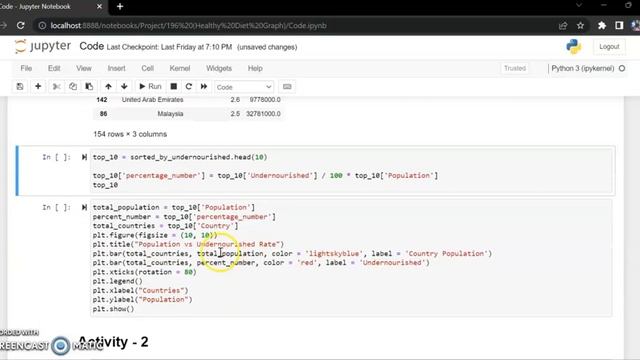640x360 pixels.
Task: Click the Last Checkpoint status text
Action: coord(169,47)
